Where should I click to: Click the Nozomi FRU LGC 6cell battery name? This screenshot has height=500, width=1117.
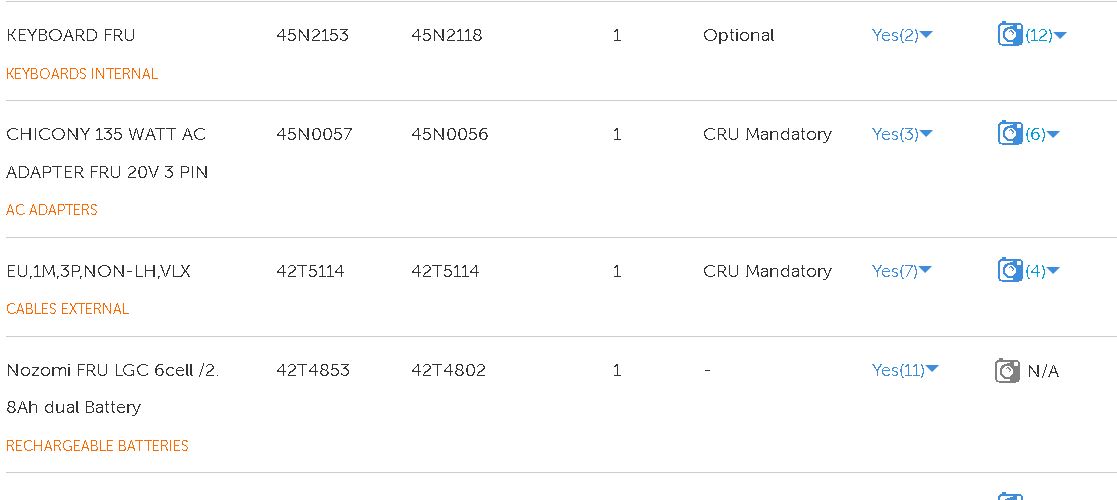pos(112,388)
